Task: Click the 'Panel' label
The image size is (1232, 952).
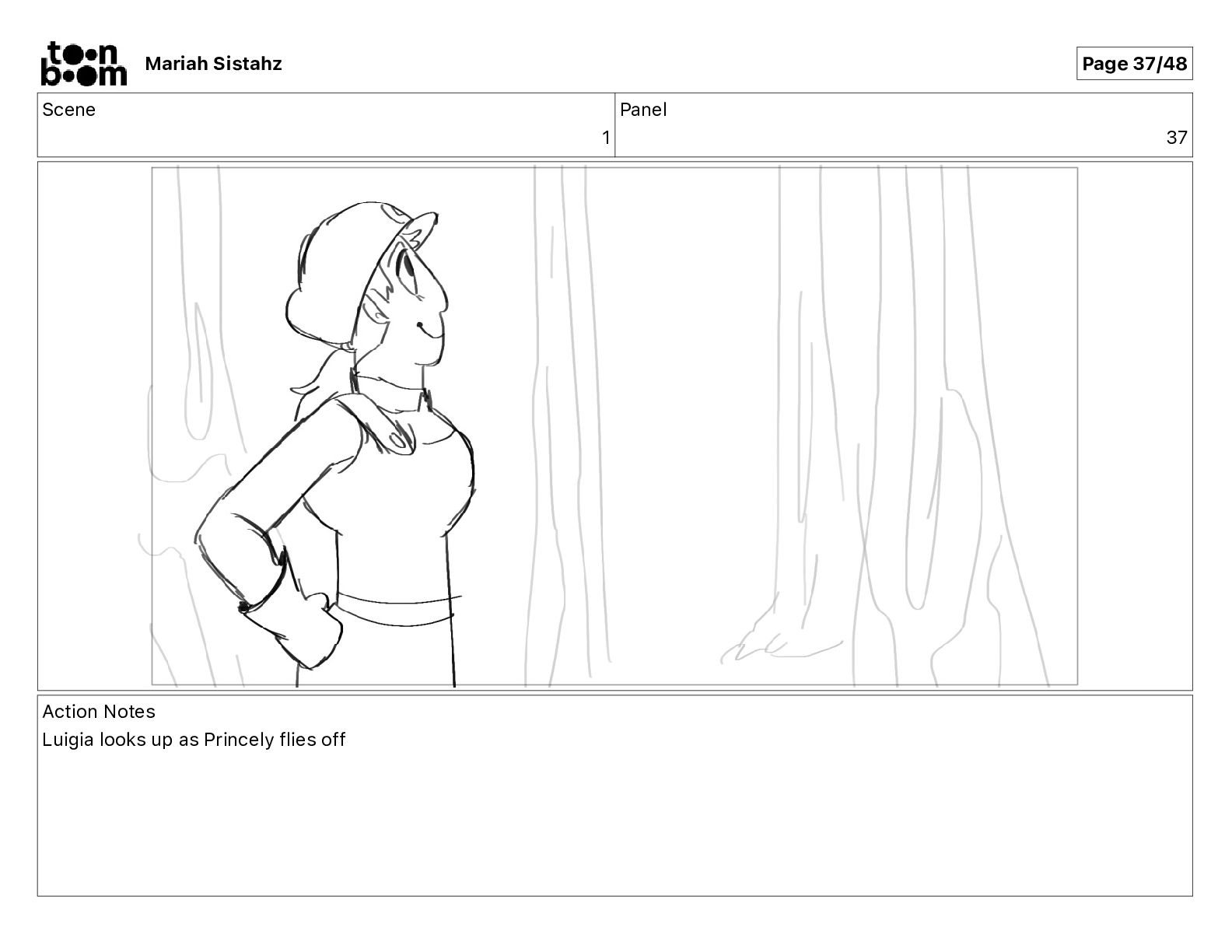Action: pyautogui.click(x=643, y=110)
